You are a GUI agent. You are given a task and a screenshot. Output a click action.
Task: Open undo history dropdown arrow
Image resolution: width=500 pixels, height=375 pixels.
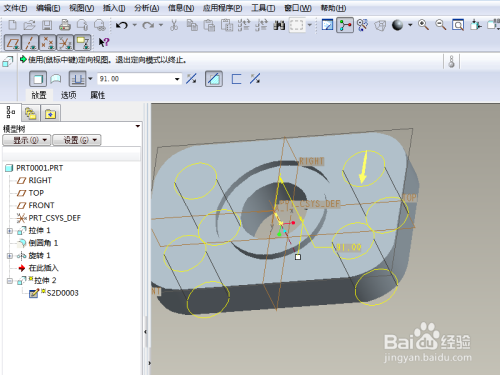click(135, 25)
